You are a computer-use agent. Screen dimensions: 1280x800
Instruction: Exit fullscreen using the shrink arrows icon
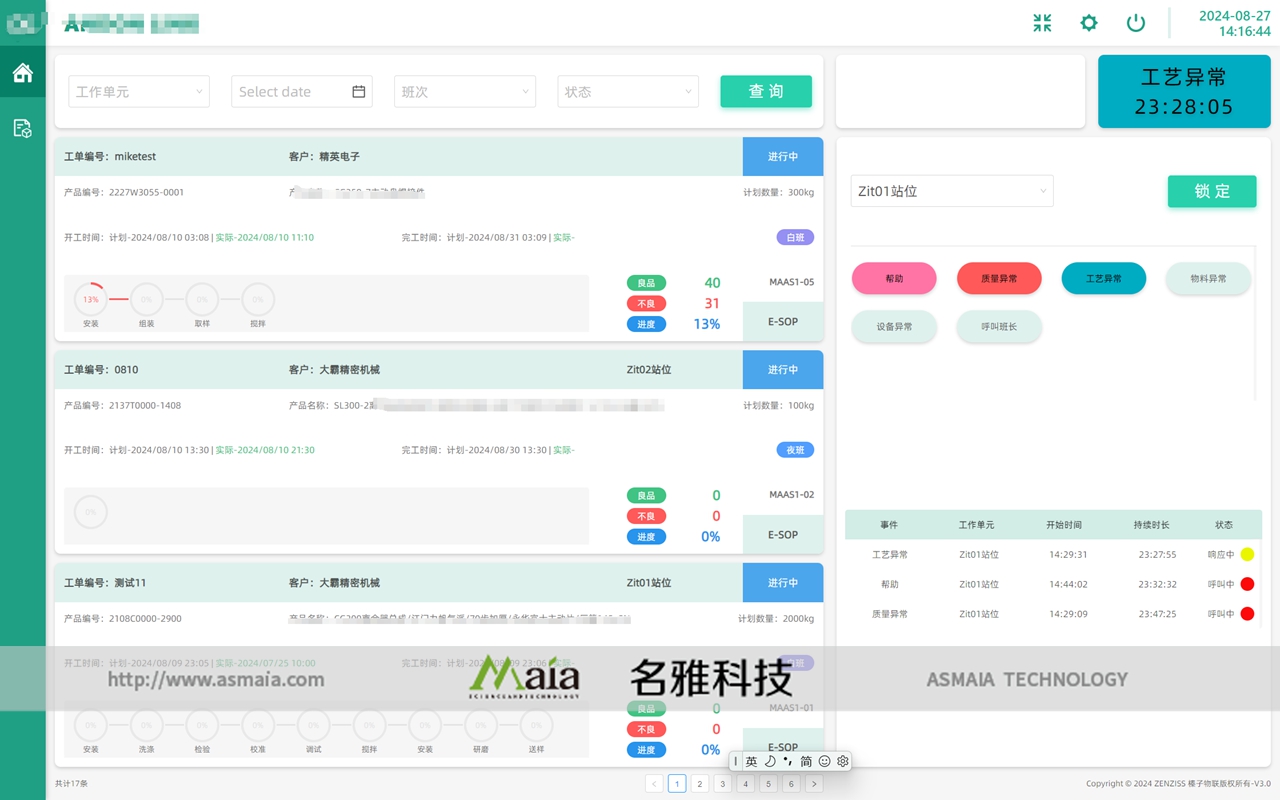[x=1042, y=23]
